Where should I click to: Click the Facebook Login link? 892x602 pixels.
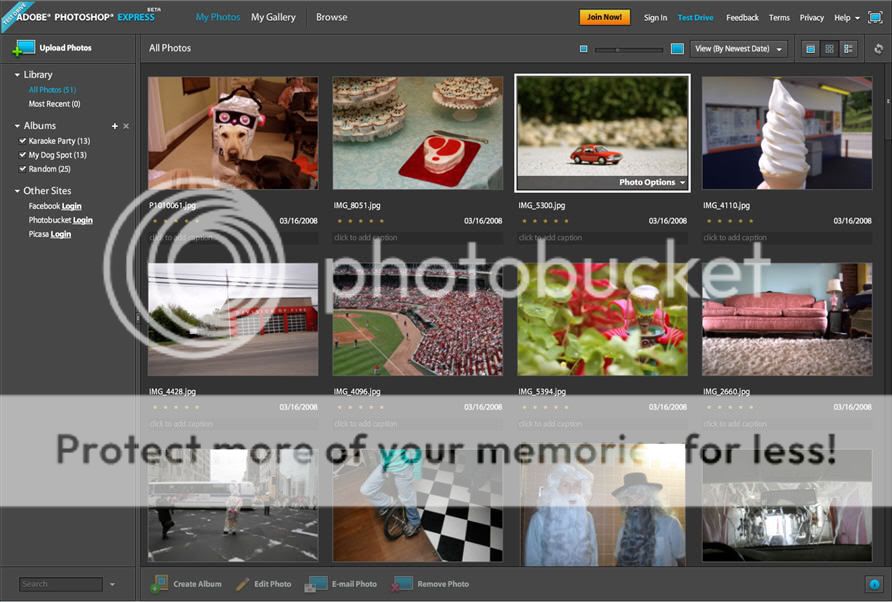coord(71,206)
